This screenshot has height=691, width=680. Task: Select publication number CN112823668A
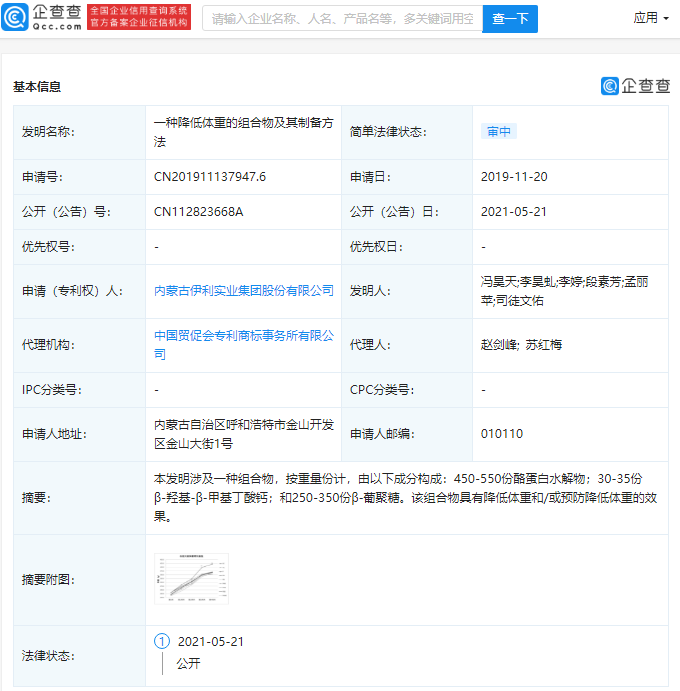tap(198, 212)
